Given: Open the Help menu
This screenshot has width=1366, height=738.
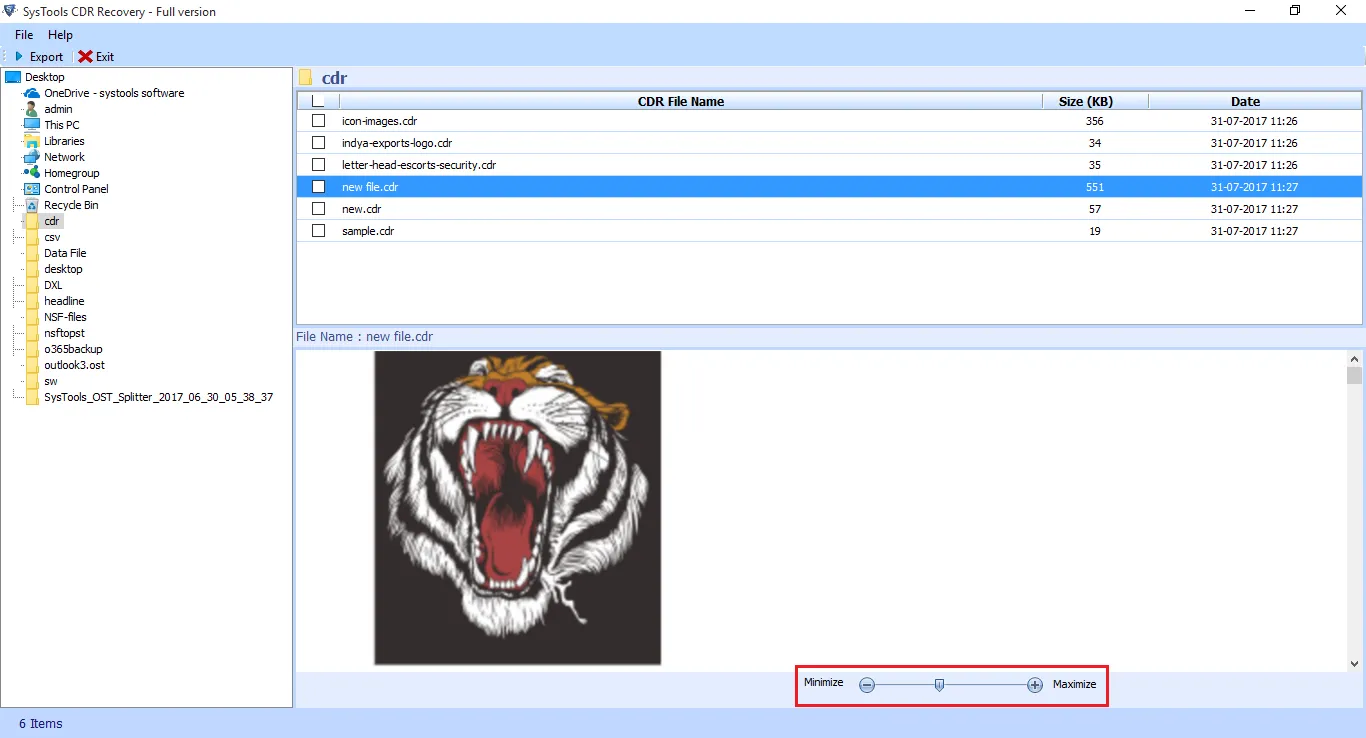Looking at the screenshot, I should [x=61, y=35].
